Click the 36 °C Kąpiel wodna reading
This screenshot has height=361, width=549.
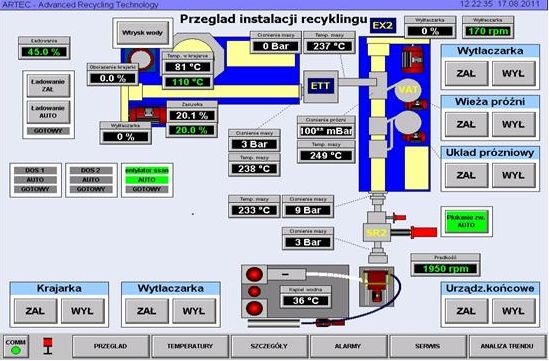coord(306,300)
